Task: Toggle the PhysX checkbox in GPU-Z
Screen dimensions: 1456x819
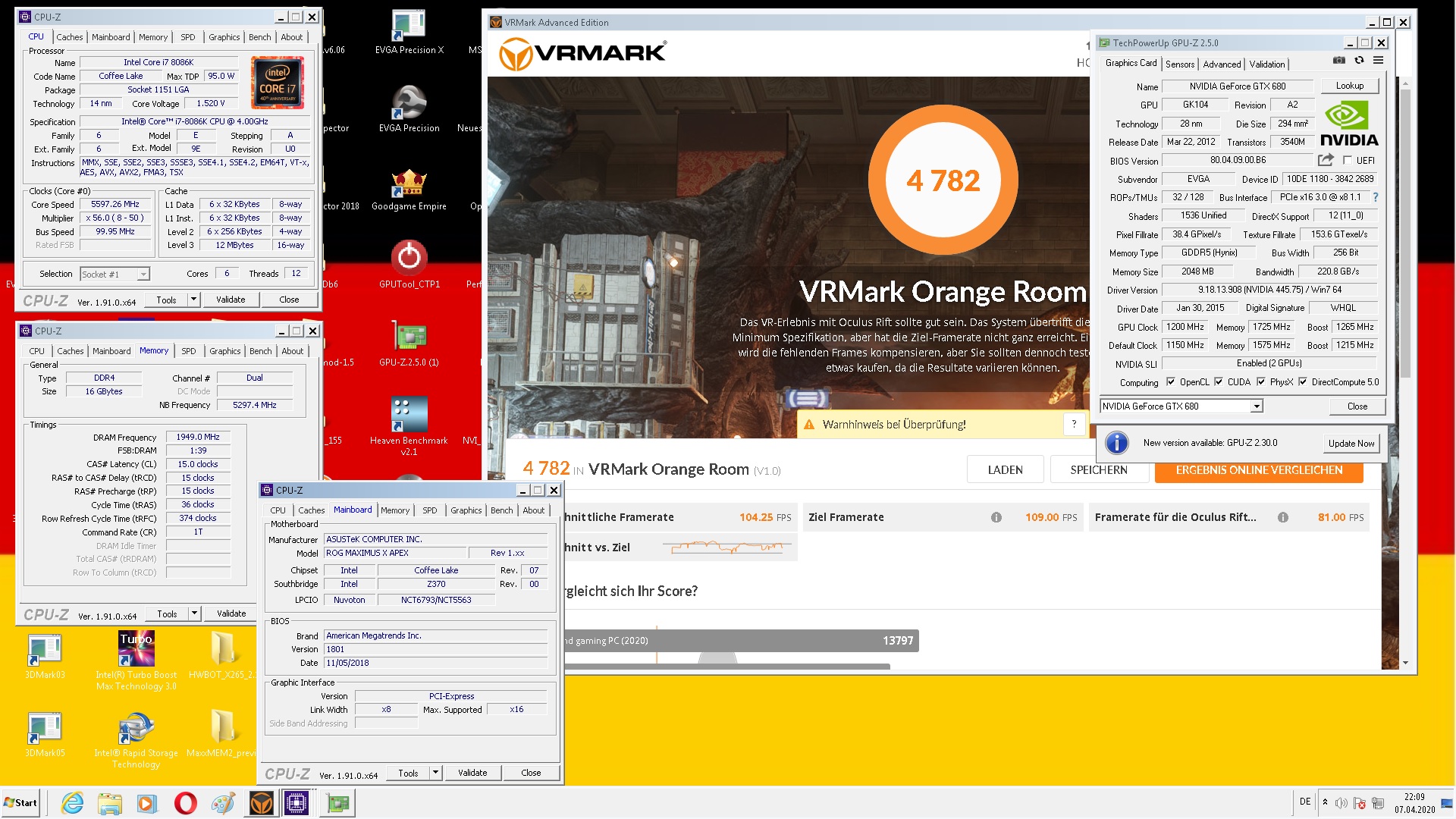Action: click(x=1261, y=382)
